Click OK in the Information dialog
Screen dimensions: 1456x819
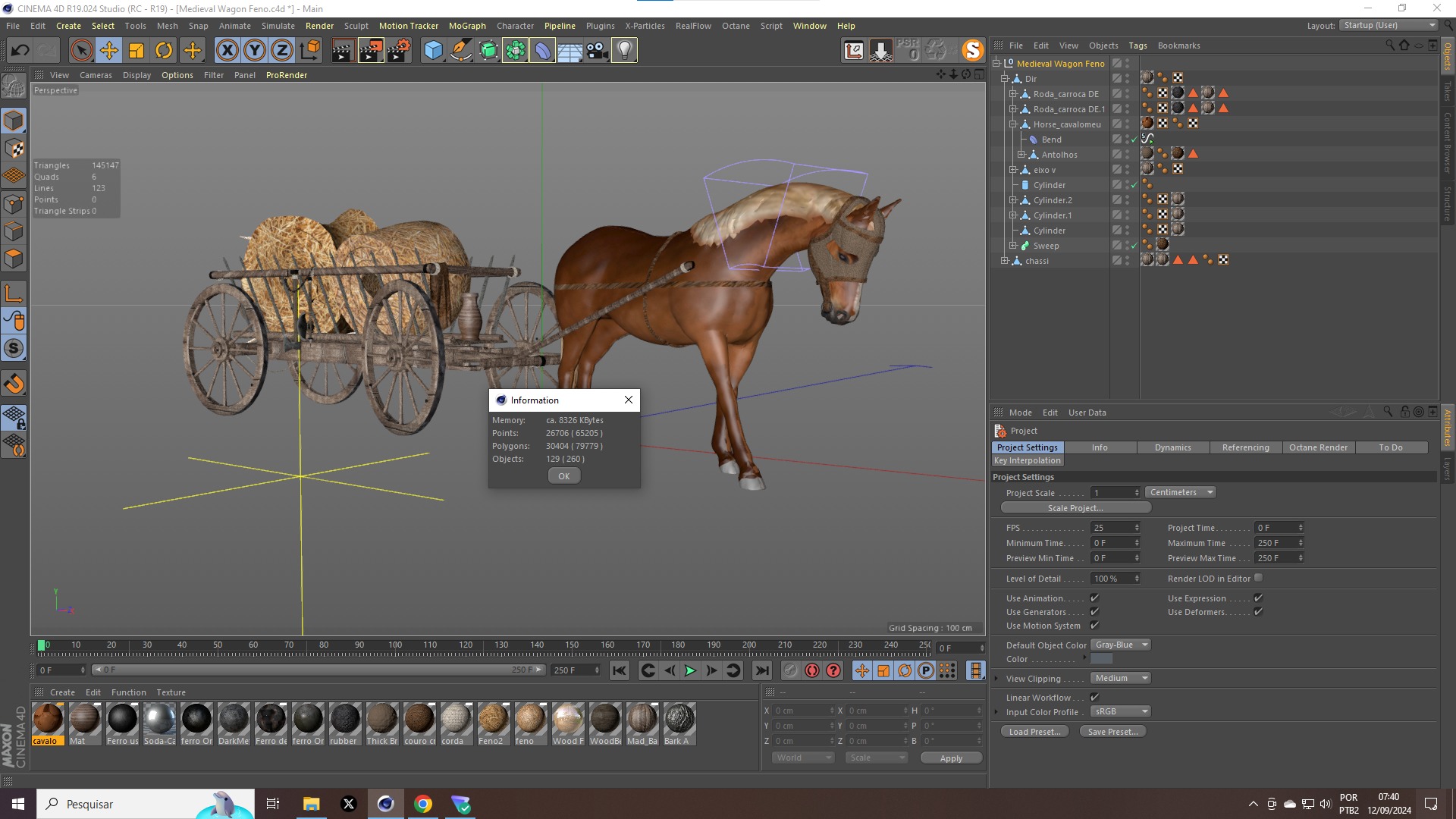tap(564, 476)
